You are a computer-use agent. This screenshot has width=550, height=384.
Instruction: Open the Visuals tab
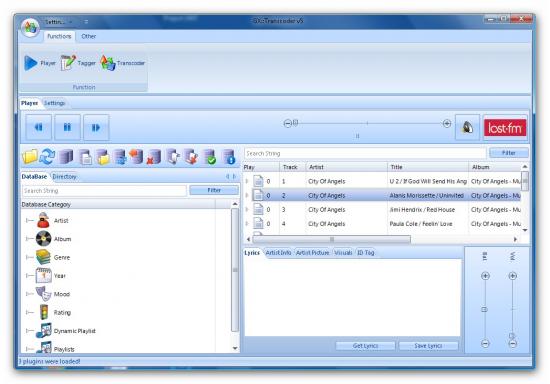(343, 252)
